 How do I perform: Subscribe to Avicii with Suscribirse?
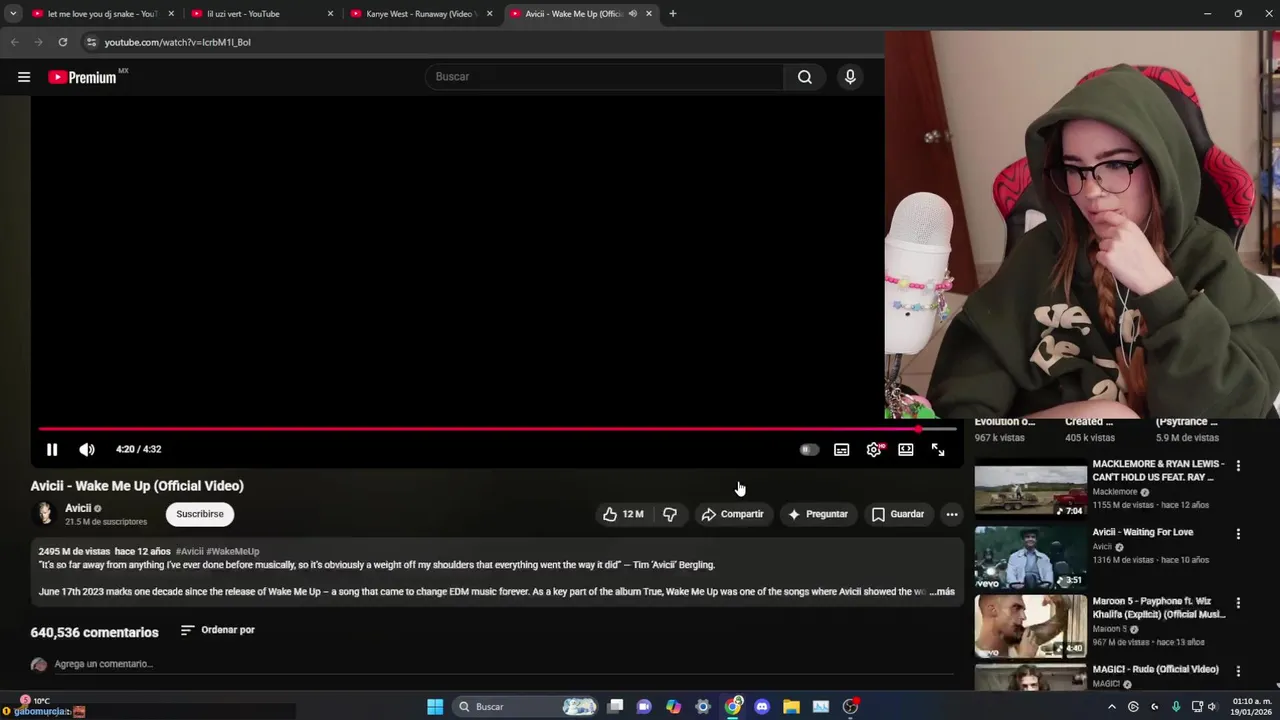point(200,514)
